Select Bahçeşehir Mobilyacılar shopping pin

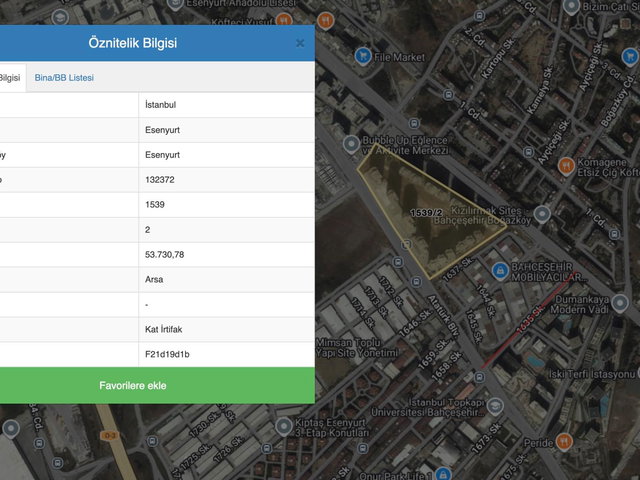500,271
